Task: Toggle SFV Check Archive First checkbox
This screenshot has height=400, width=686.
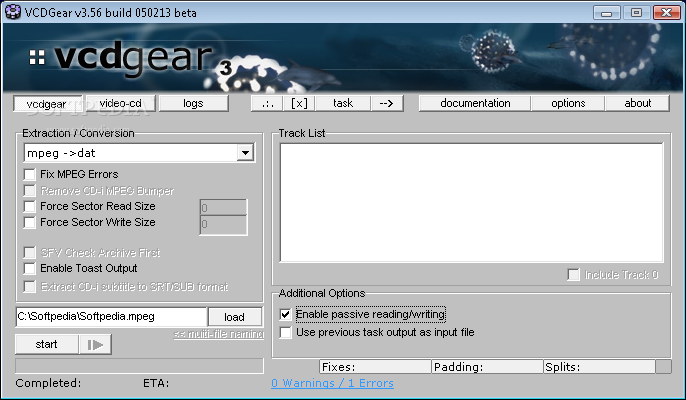Action: (x=29, y=253)
